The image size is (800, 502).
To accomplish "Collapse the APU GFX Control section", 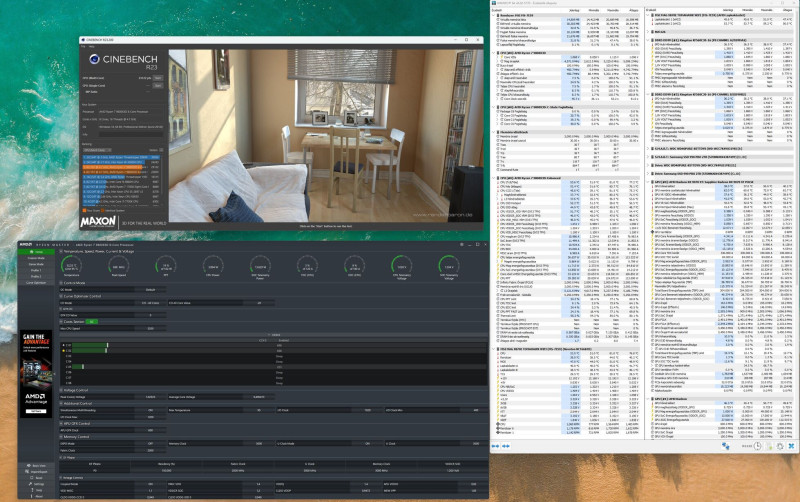I will click(x=61, y=423).
